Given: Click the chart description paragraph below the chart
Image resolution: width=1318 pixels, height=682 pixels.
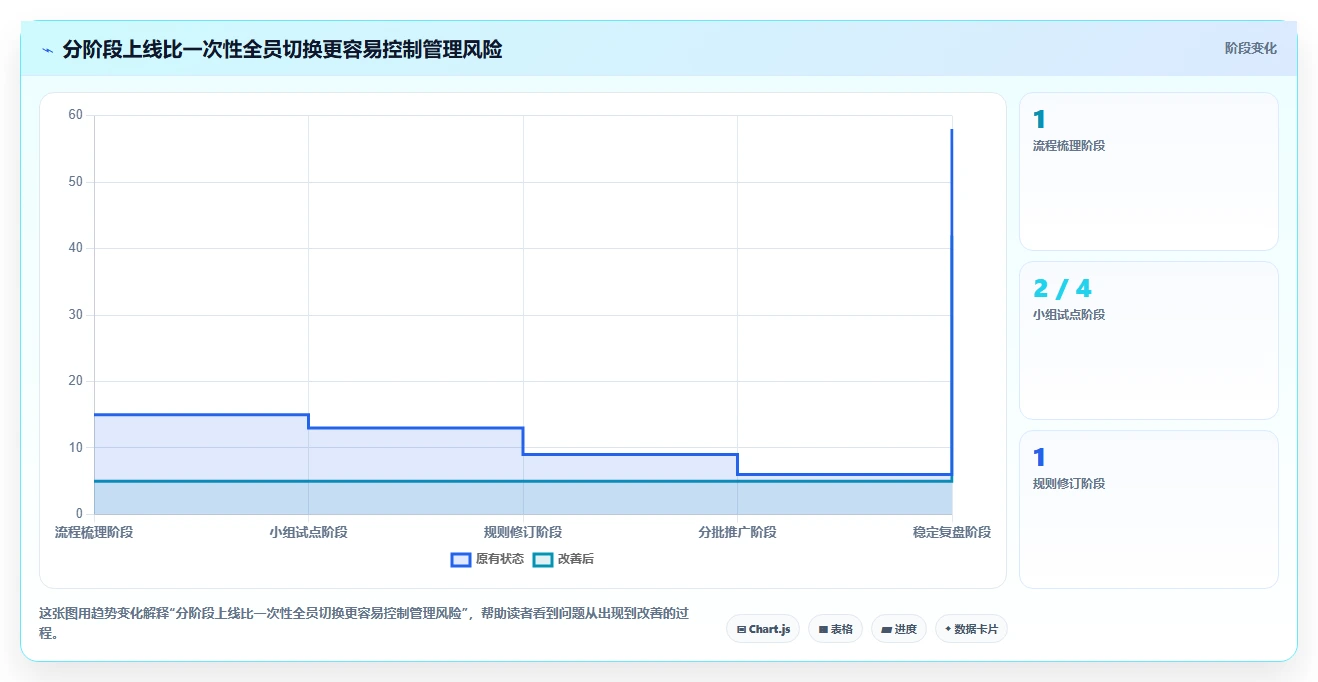Looking at the screenshot, I should point(363,623).
